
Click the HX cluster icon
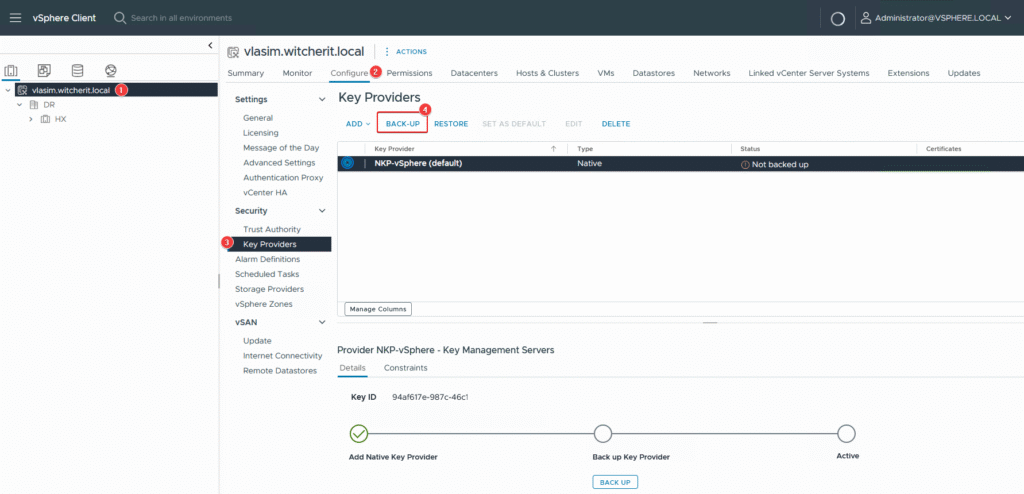[45, 120]
